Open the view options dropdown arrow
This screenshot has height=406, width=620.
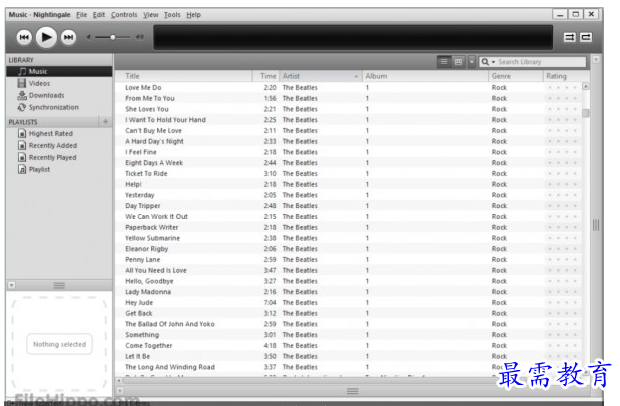(x=472, y=62)
